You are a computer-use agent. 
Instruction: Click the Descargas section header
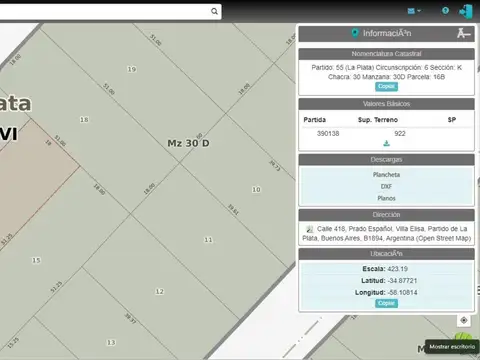click(x=386, y=160)
